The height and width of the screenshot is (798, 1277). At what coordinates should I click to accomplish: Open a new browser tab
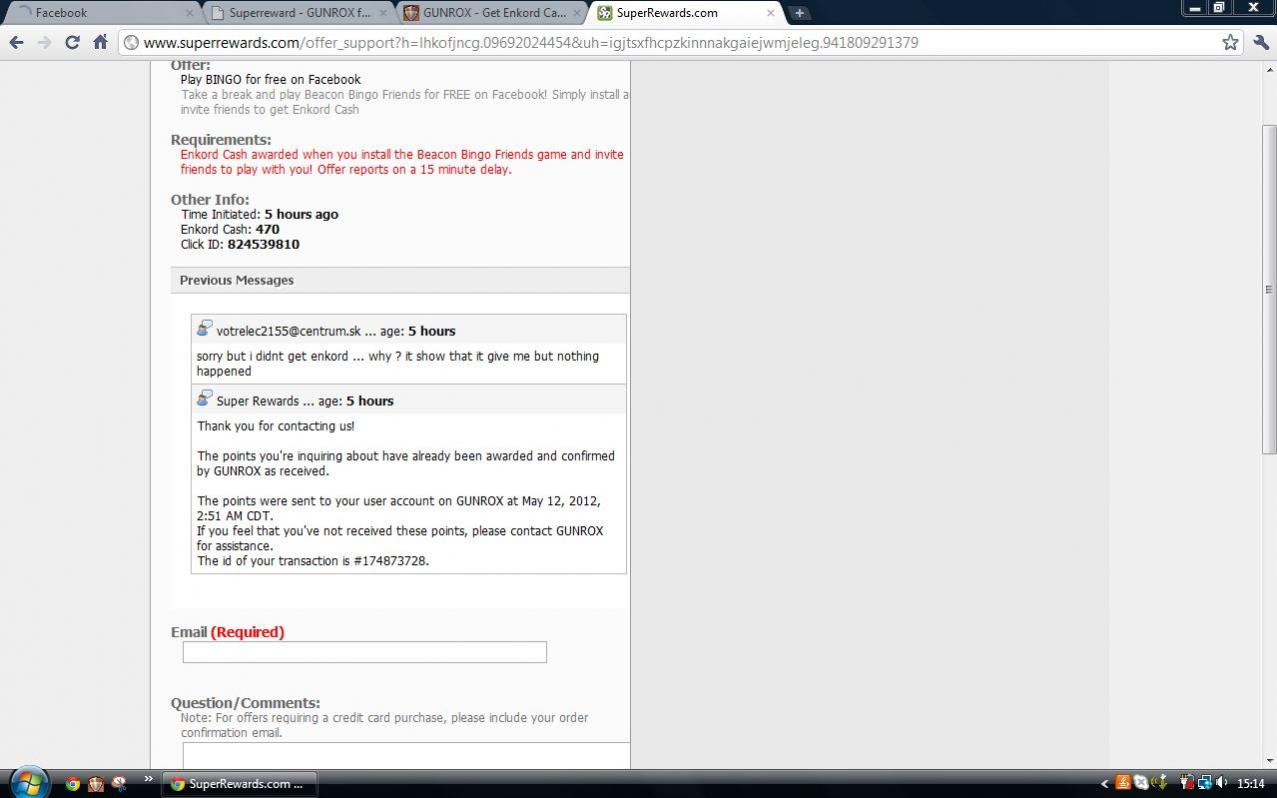799,13
